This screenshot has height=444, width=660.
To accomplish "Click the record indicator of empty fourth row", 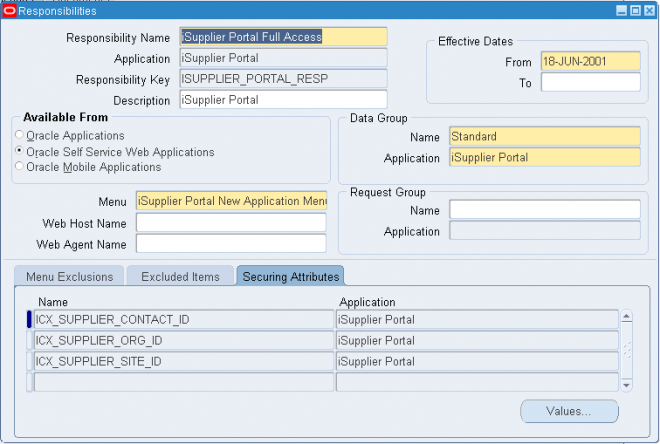I will point(29,382).
